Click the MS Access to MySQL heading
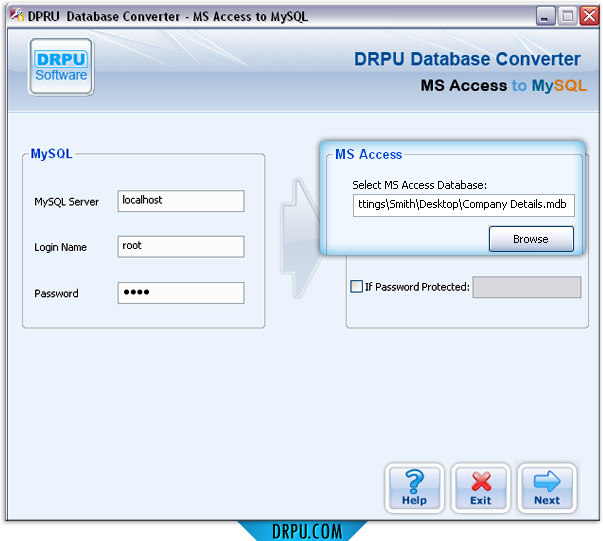This screenshot has height=541, width=603. pos(503,86)
